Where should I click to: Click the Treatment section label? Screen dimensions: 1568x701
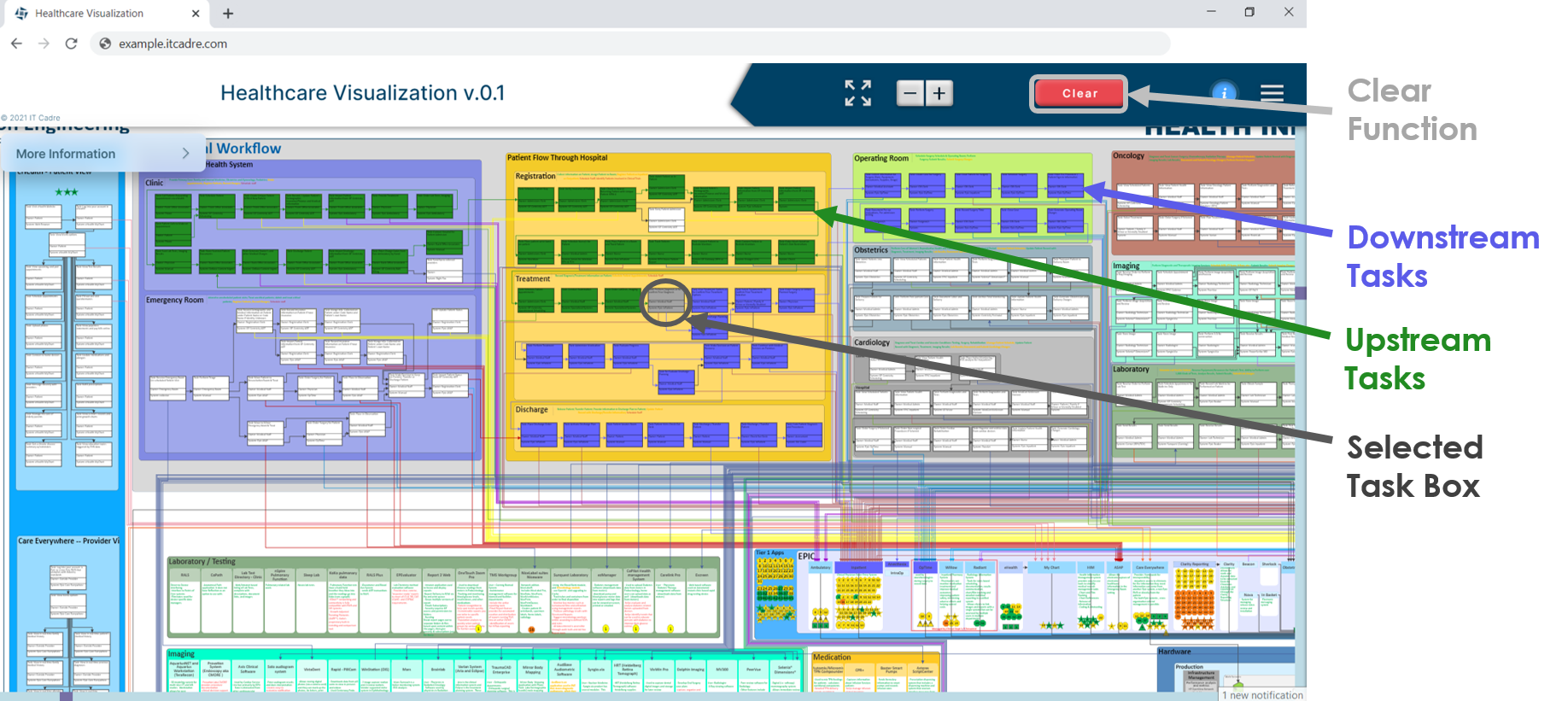point(533,278)
